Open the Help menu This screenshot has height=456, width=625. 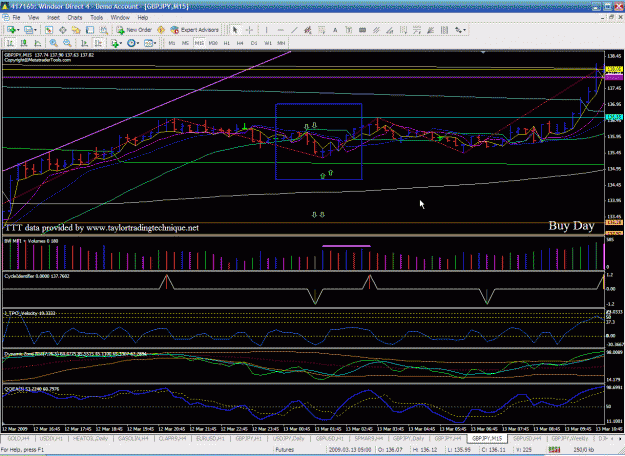coord(143,18)
